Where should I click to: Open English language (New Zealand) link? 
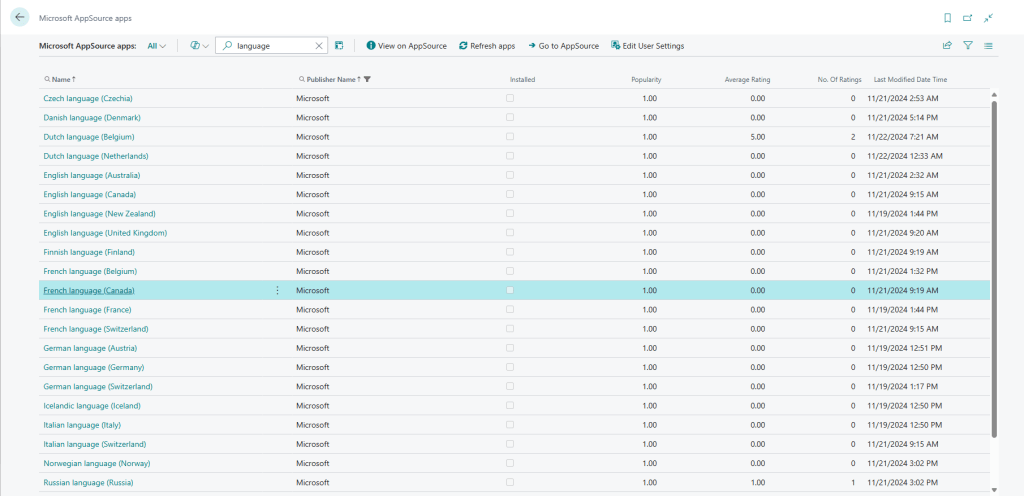99,213
